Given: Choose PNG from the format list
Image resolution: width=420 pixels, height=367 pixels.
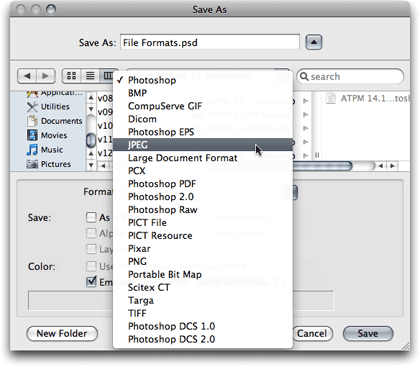Looking at the screenshot, I should 203,261.
